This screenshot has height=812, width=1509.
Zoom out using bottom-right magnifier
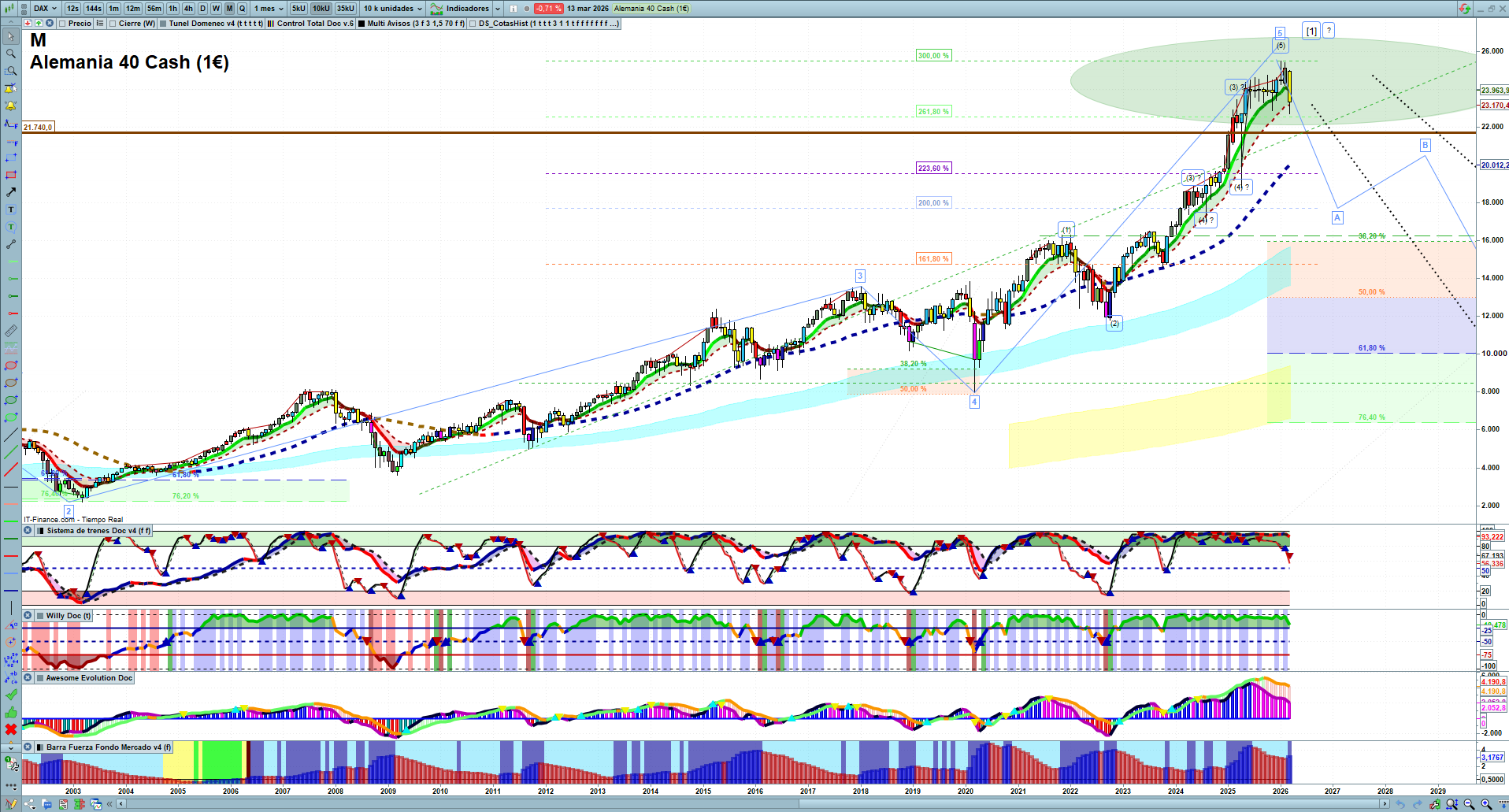point(1469,804)
